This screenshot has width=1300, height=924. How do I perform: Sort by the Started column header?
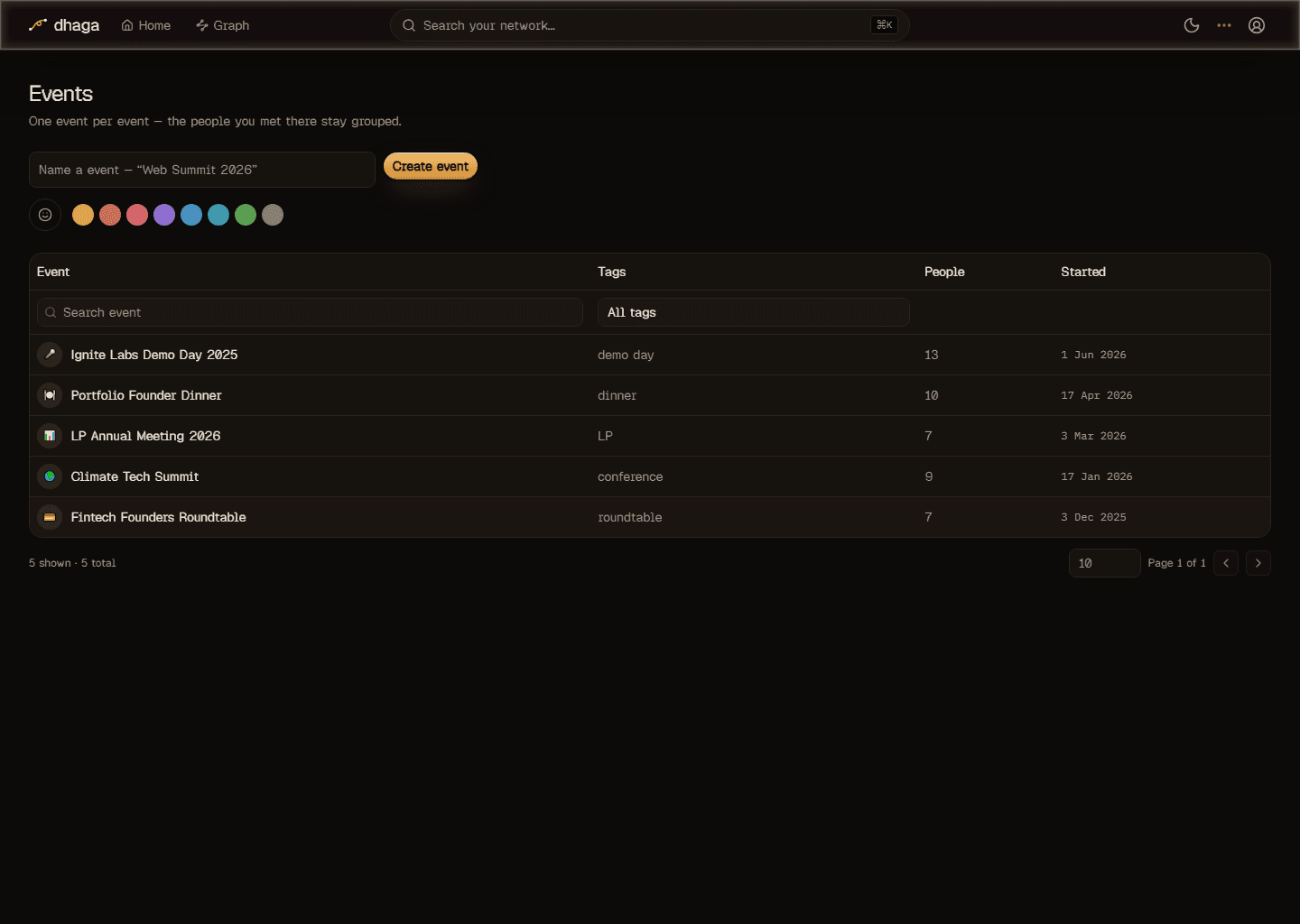(x=1083, y=272)
